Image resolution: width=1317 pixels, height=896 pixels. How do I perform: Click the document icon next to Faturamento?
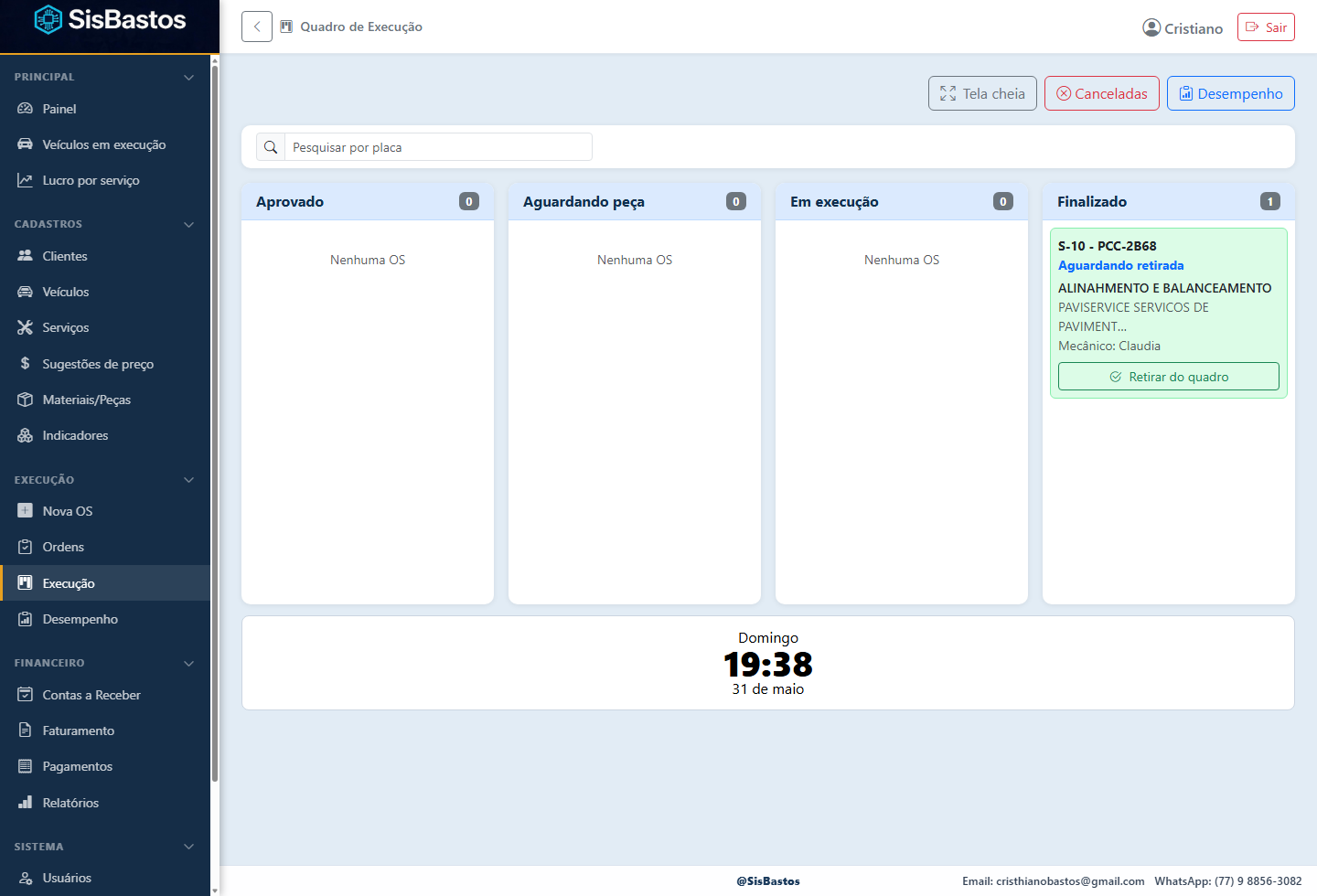pyautogui.click(x=25, y=731)
